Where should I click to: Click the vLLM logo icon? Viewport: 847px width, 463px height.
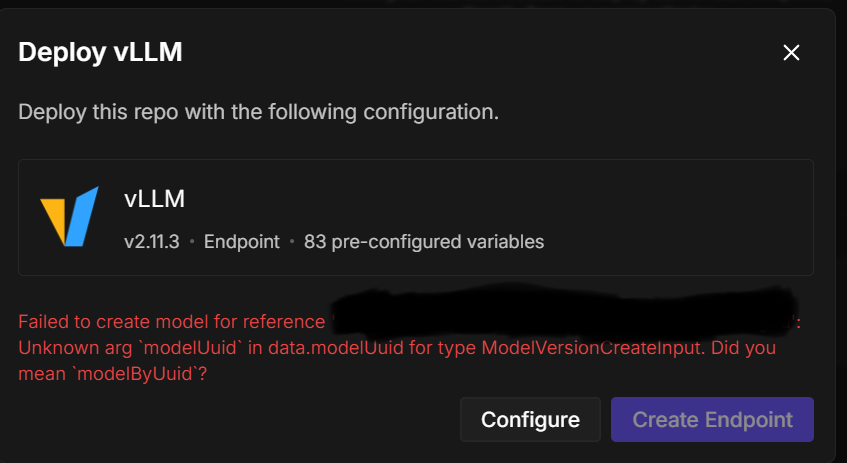69,216
